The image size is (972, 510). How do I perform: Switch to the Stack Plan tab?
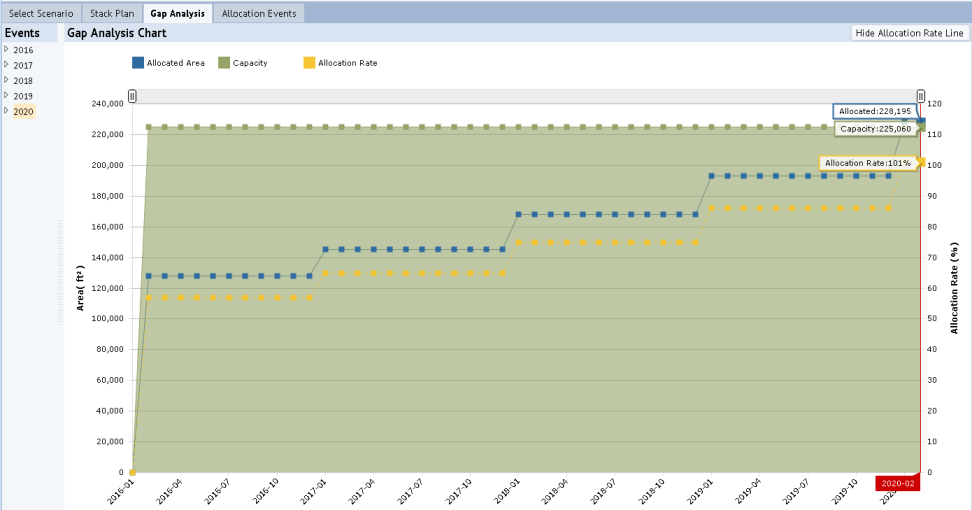[x=111, y=14]
